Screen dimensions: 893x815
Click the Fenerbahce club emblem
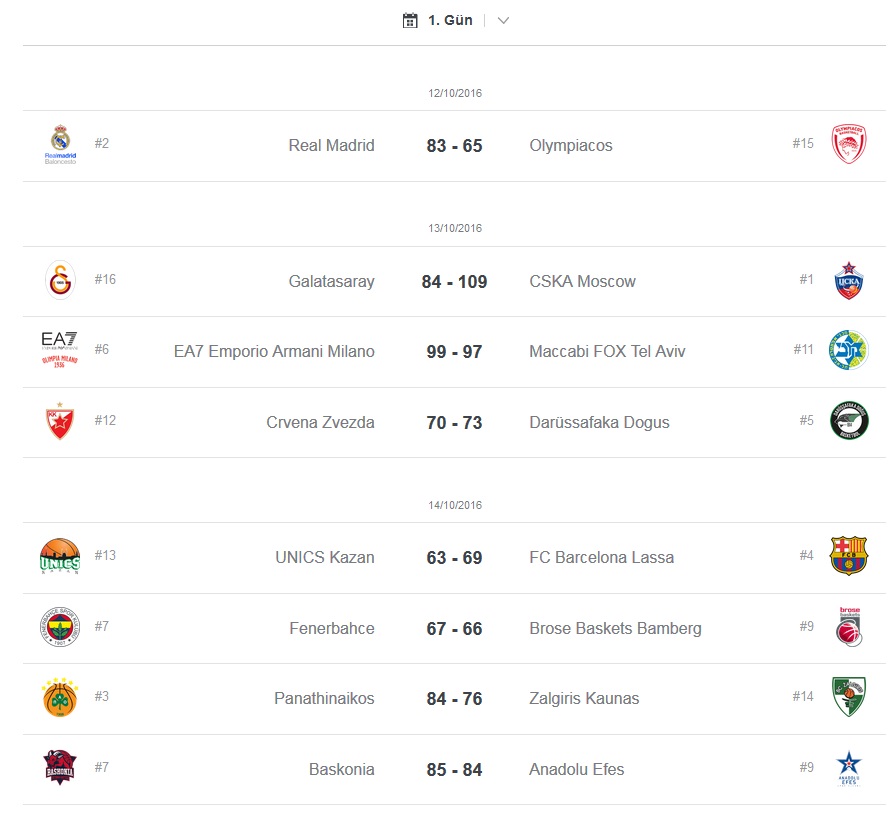click(x=60, y=626)
